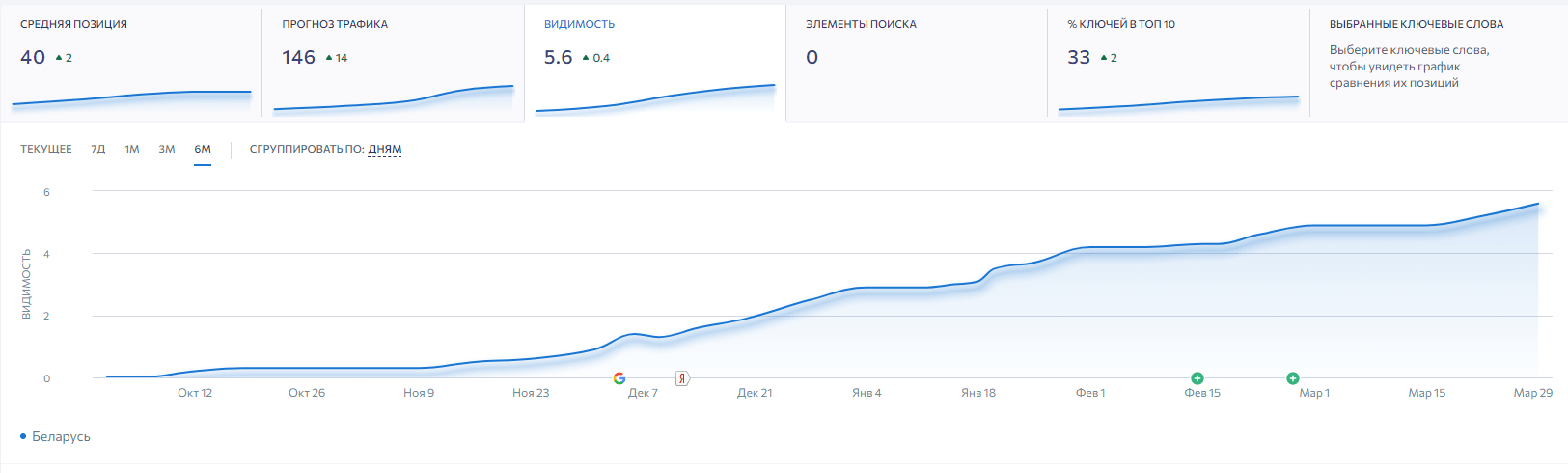The image size is (1568, 473).
Task: Select the 1М period filter
Action: pos(132,149)
